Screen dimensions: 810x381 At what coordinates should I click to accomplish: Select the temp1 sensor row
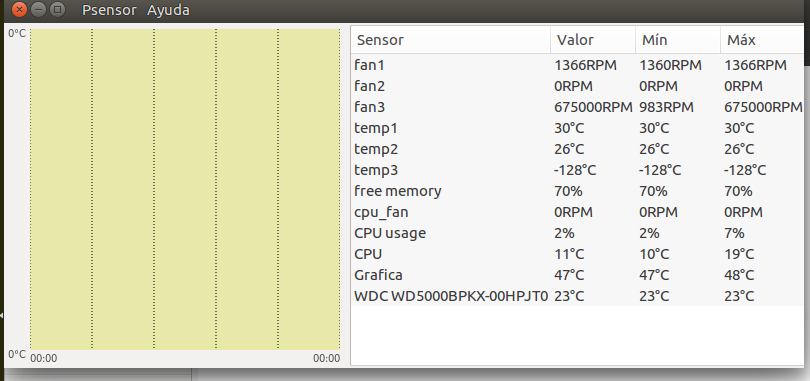point(581,128)
